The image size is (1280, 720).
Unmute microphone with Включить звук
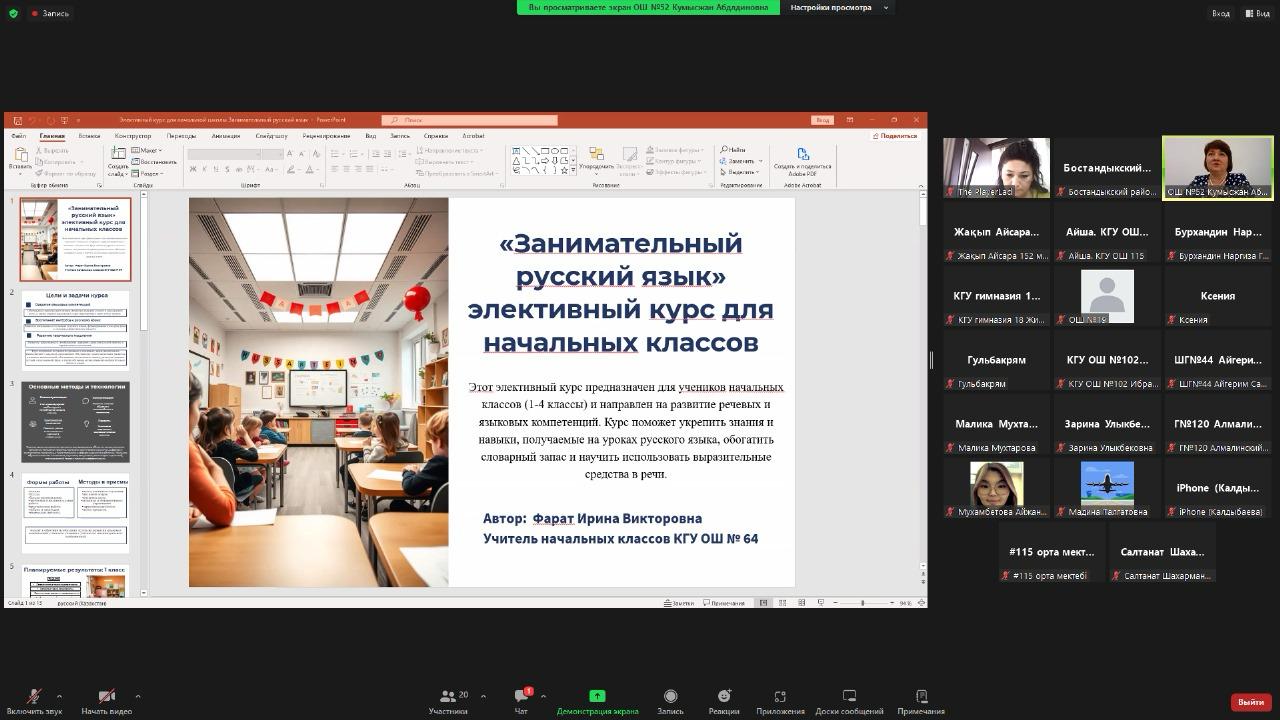coord(34,702)
